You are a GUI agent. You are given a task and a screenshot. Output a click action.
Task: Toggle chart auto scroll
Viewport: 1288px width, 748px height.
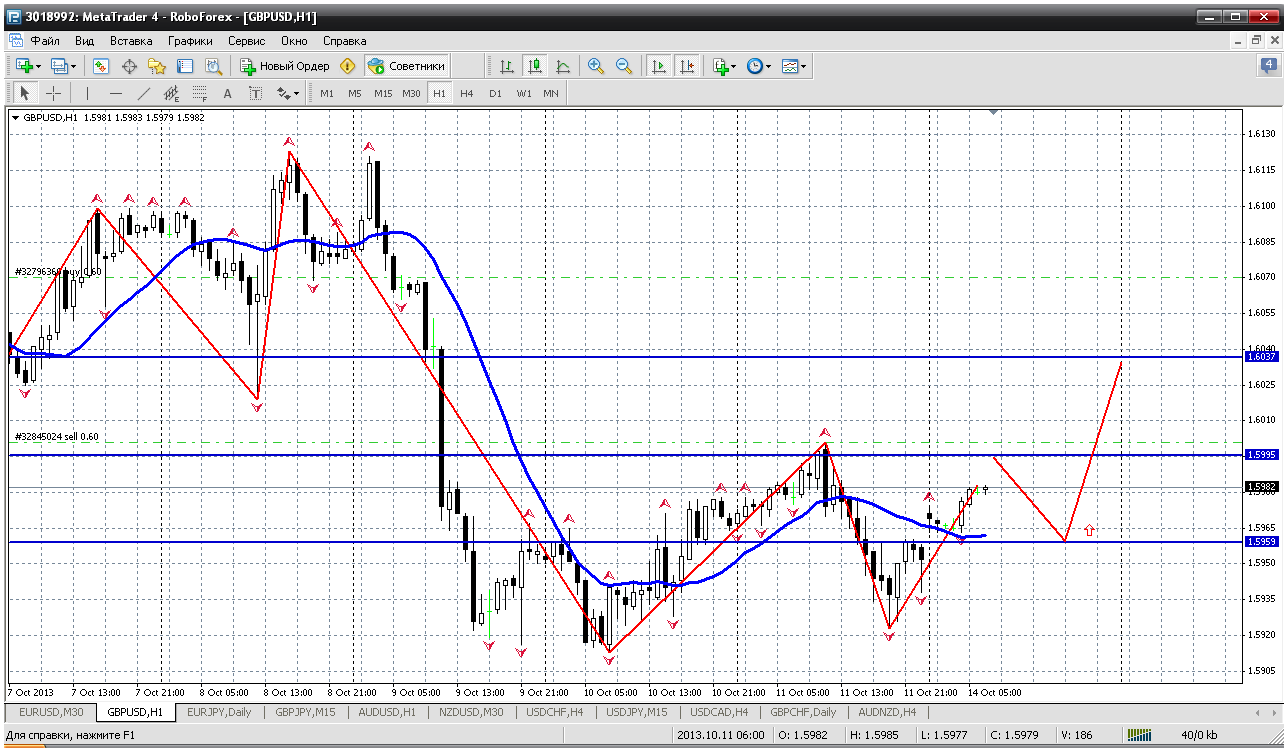[658, 66]
